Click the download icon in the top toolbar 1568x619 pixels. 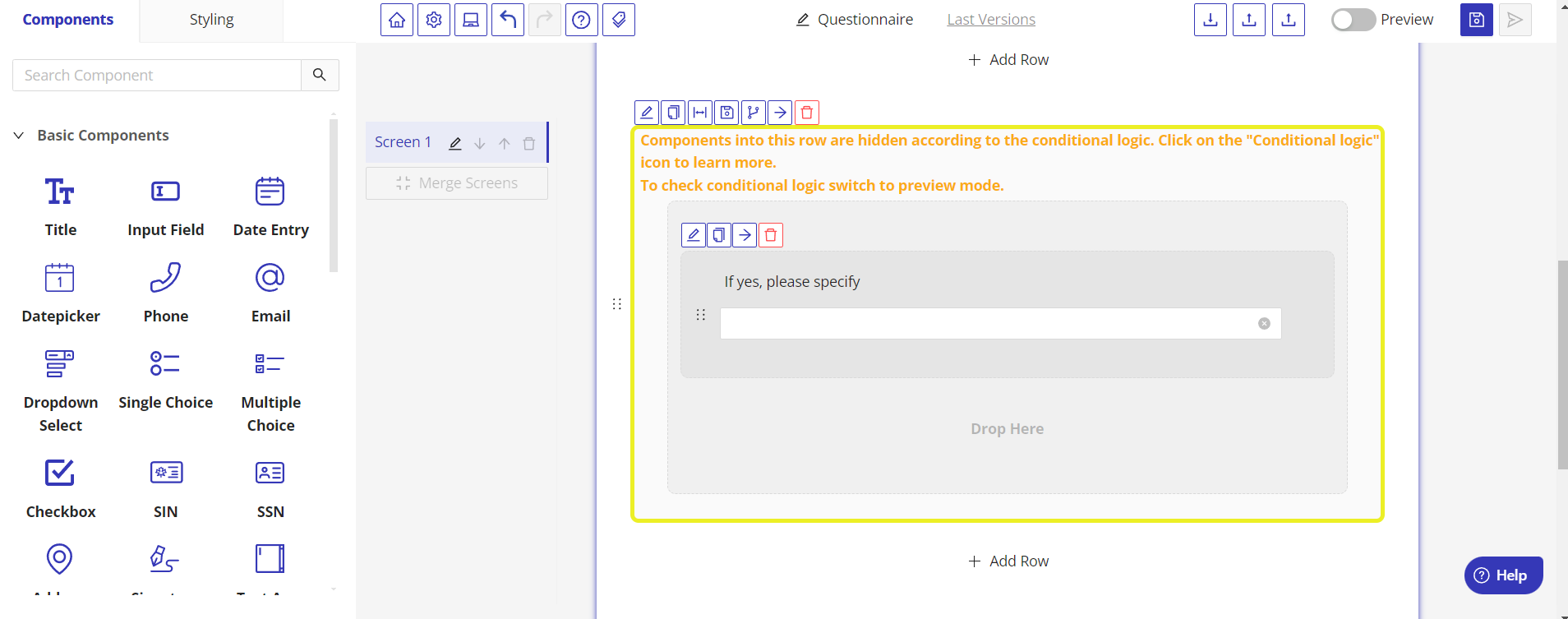[1211, 20]
